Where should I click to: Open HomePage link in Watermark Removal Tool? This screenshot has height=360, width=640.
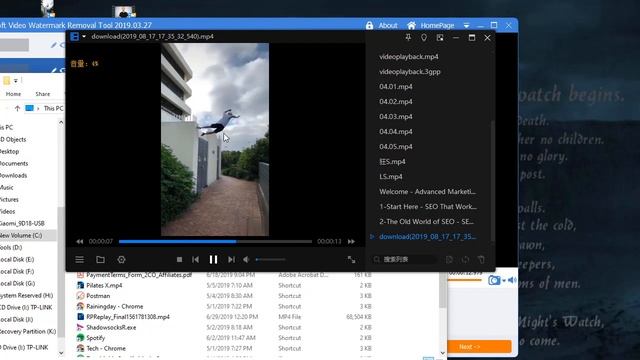(437, 25)
